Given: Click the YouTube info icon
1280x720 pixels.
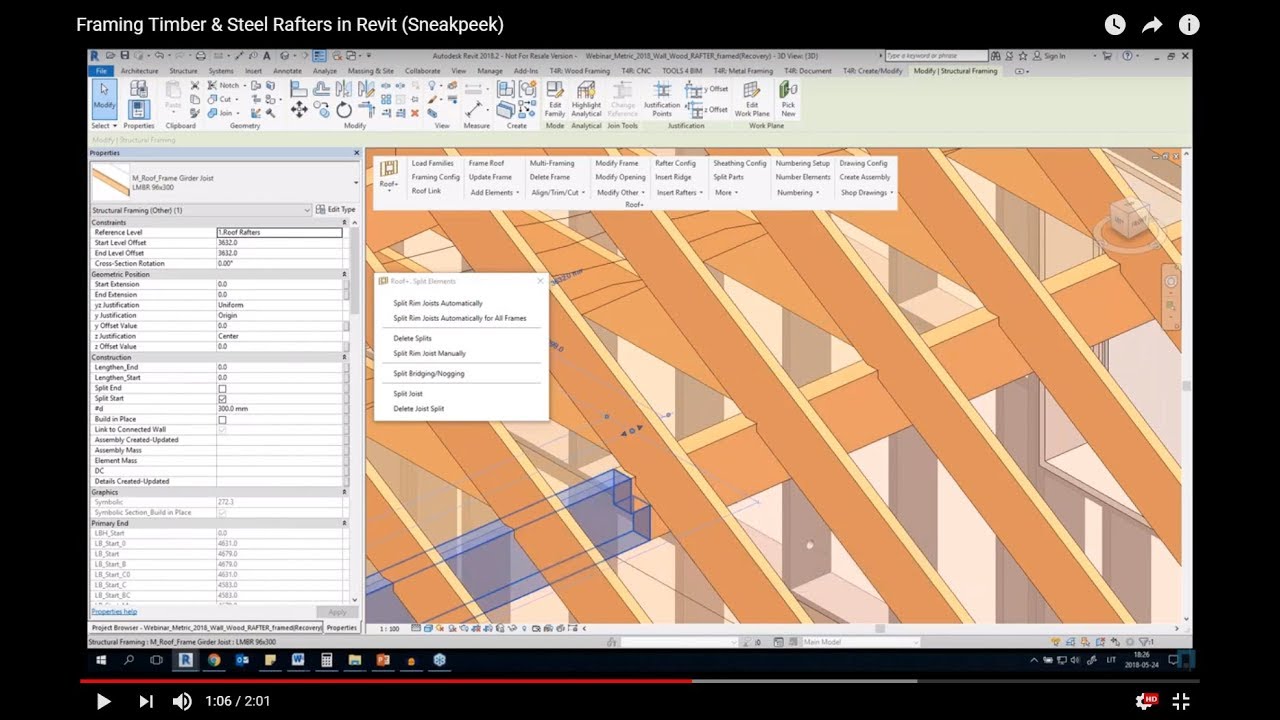Looking at the screenshot, I should 1189,25.
